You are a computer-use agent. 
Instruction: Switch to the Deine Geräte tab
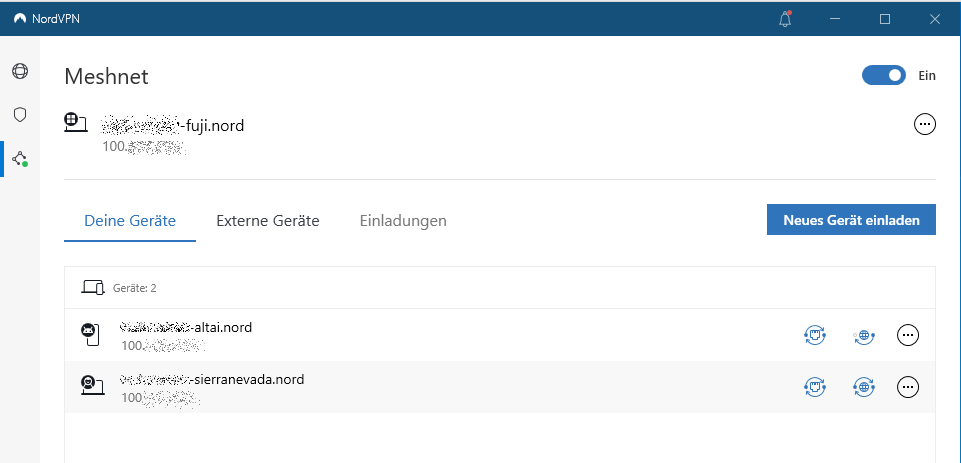pyautogui.click(x=130, y=221)
